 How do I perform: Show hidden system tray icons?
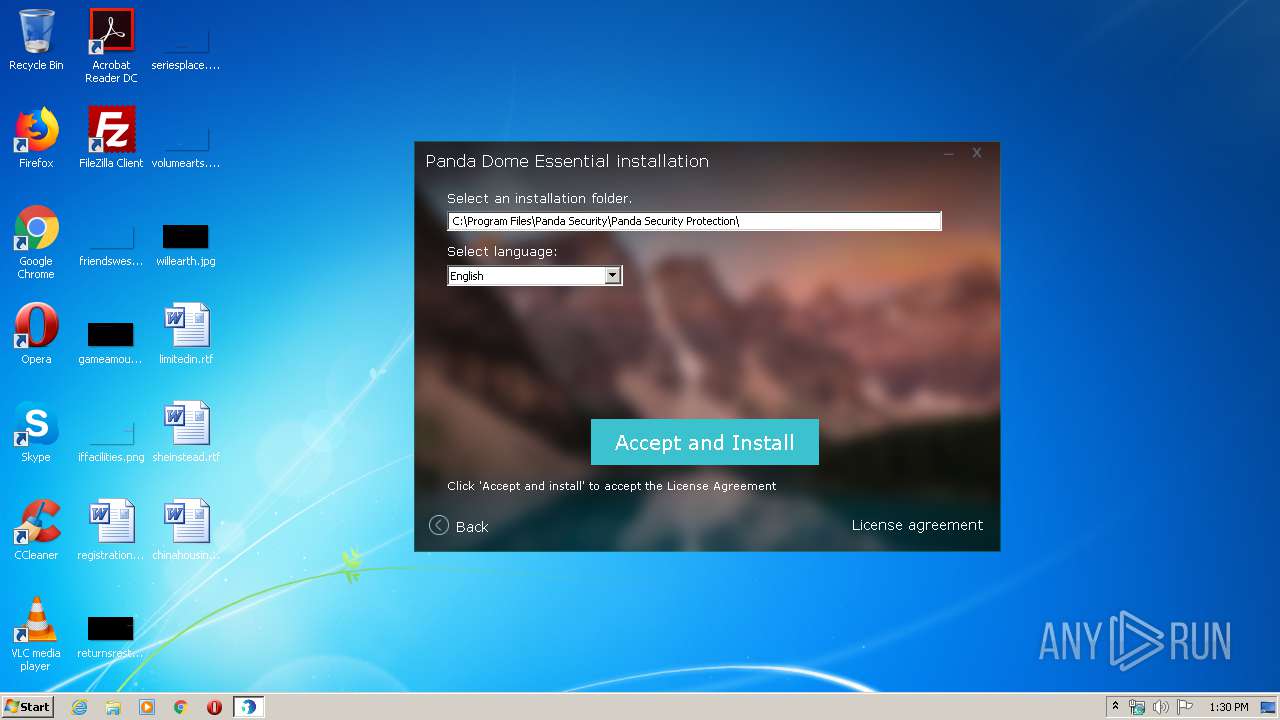1115,706
